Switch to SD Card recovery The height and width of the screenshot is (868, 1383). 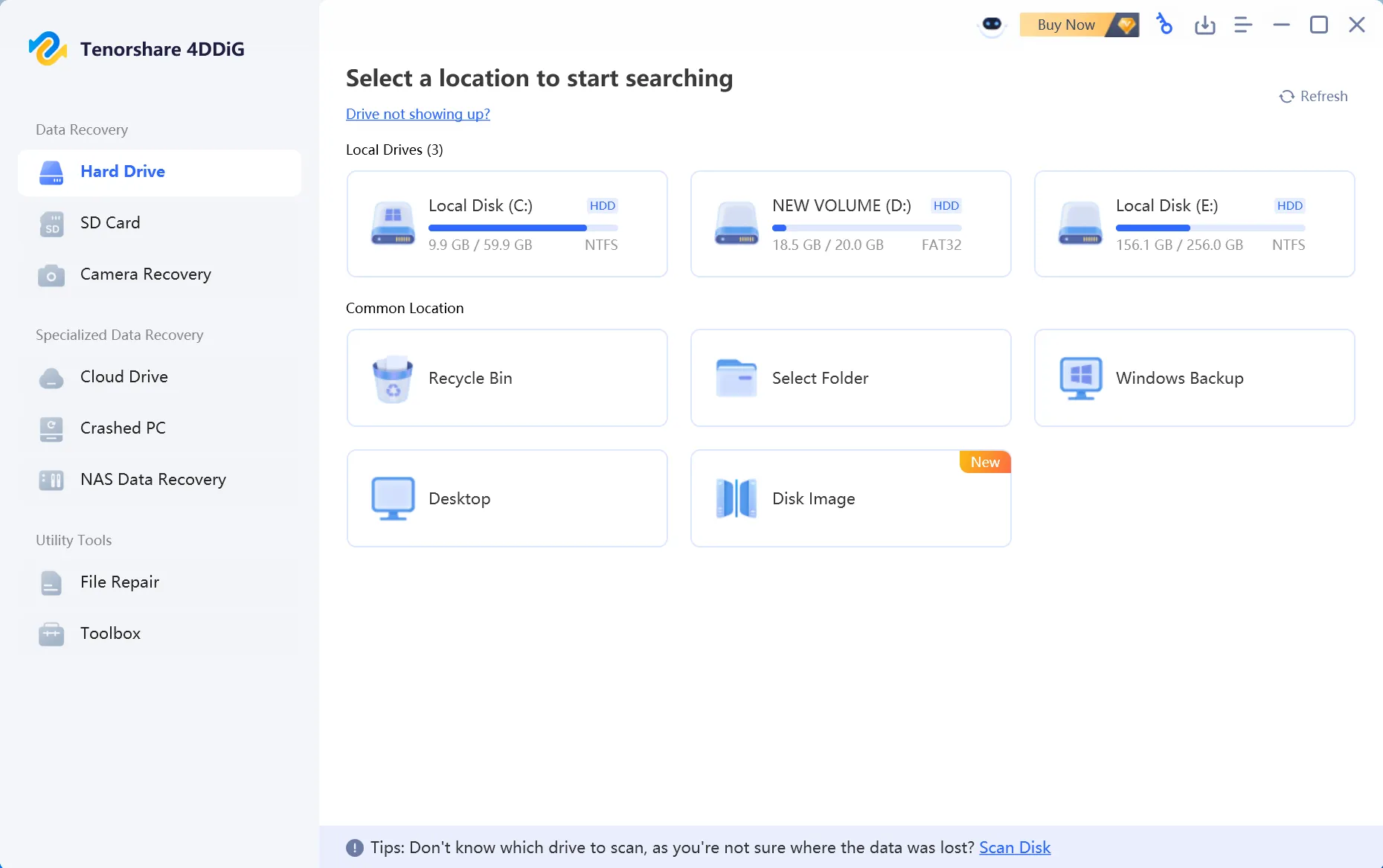pos(159,223)
